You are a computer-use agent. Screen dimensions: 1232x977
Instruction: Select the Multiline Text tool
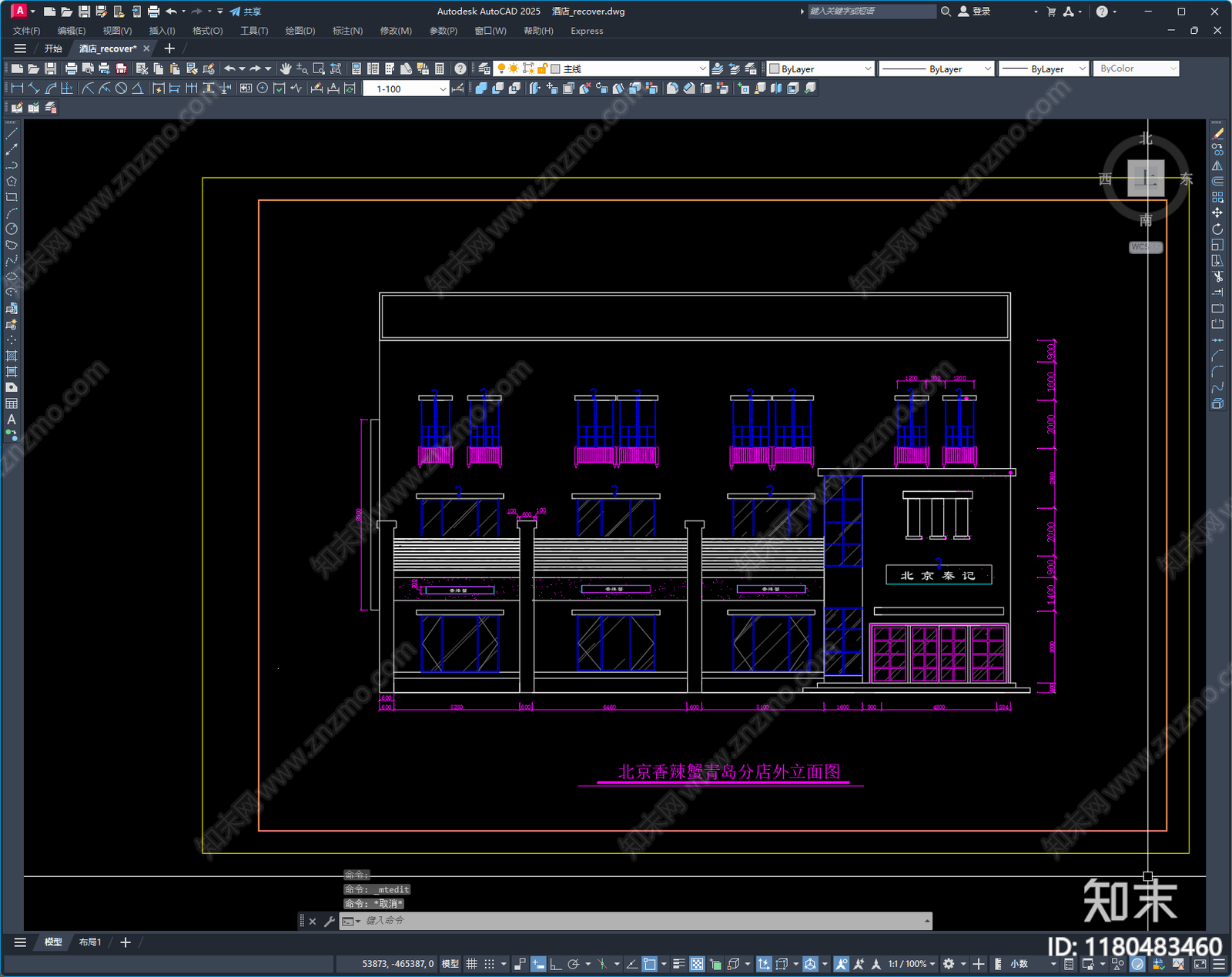(12, 420)
